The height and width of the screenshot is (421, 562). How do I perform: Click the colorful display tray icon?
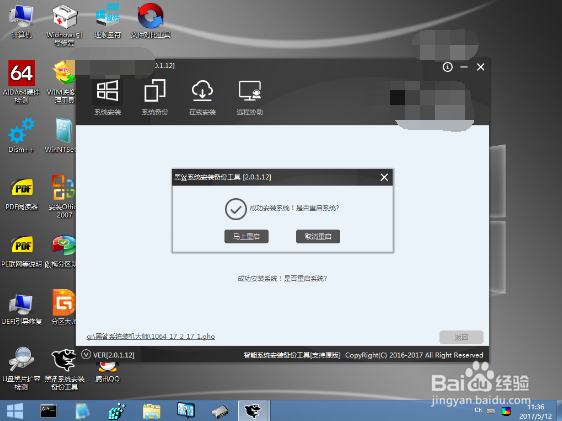tap(506, 411)
